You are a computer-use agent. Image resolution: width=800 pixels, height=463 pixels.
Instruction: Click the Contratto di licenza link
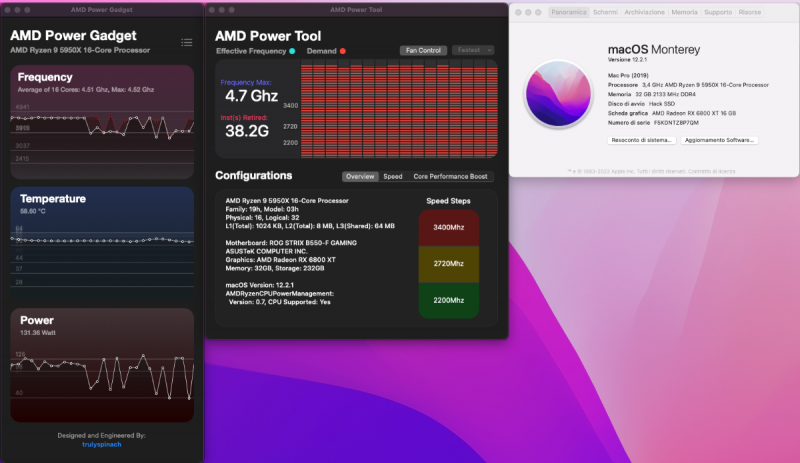tap(712, 172)
